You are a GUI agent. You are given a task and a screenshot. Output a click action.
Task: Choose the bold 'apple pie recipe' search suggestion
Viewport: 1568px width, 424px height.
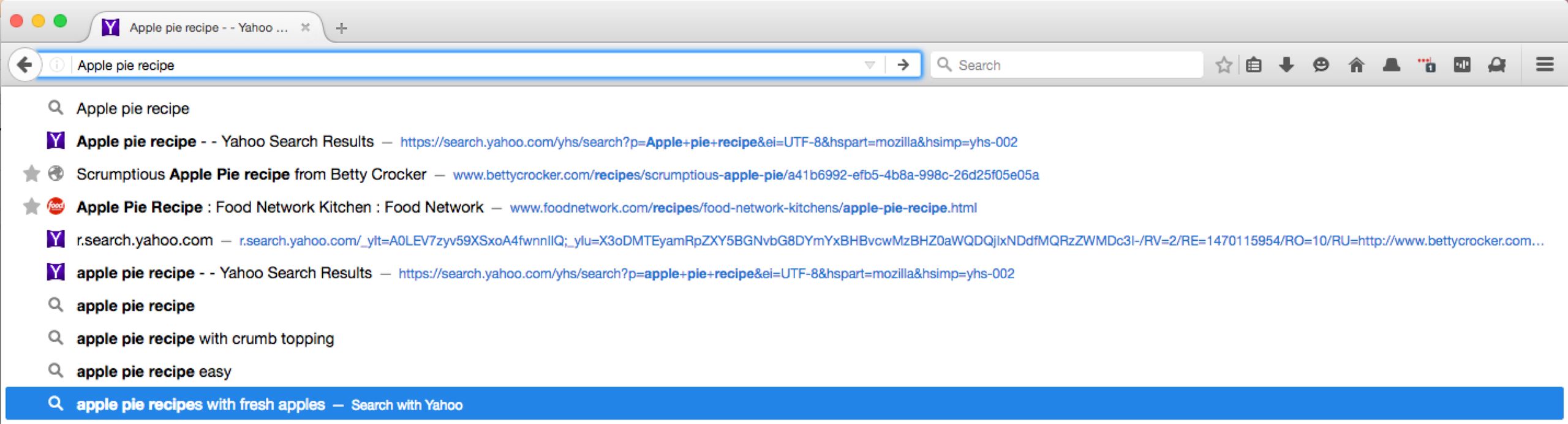[784, 306]
